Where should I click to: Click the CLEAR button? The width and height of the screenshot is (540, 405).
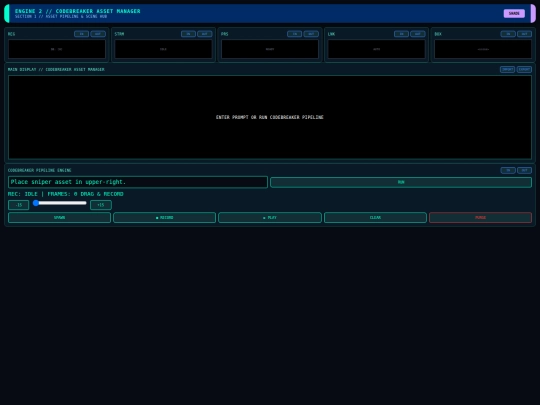tap(375, 218)
